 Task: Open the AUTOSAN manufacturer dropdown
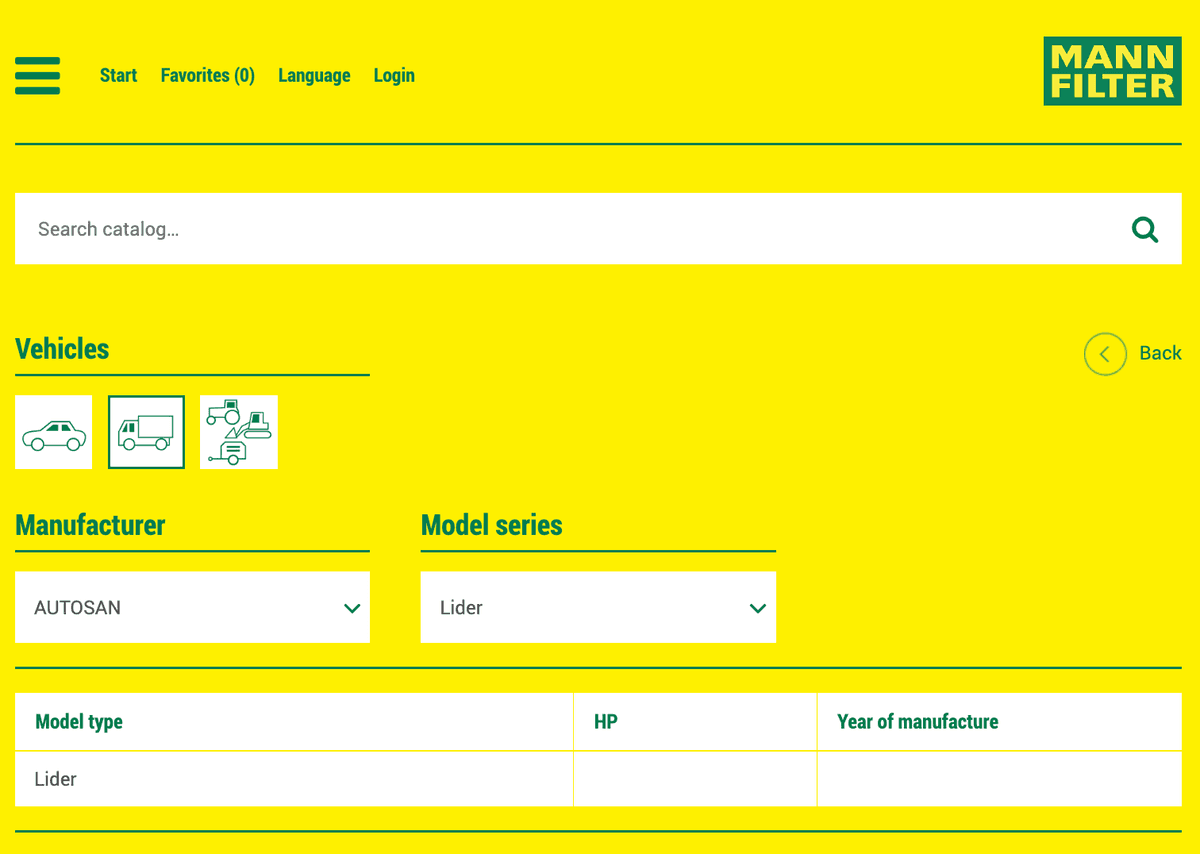pyautogui.click(x=192, y=607)
